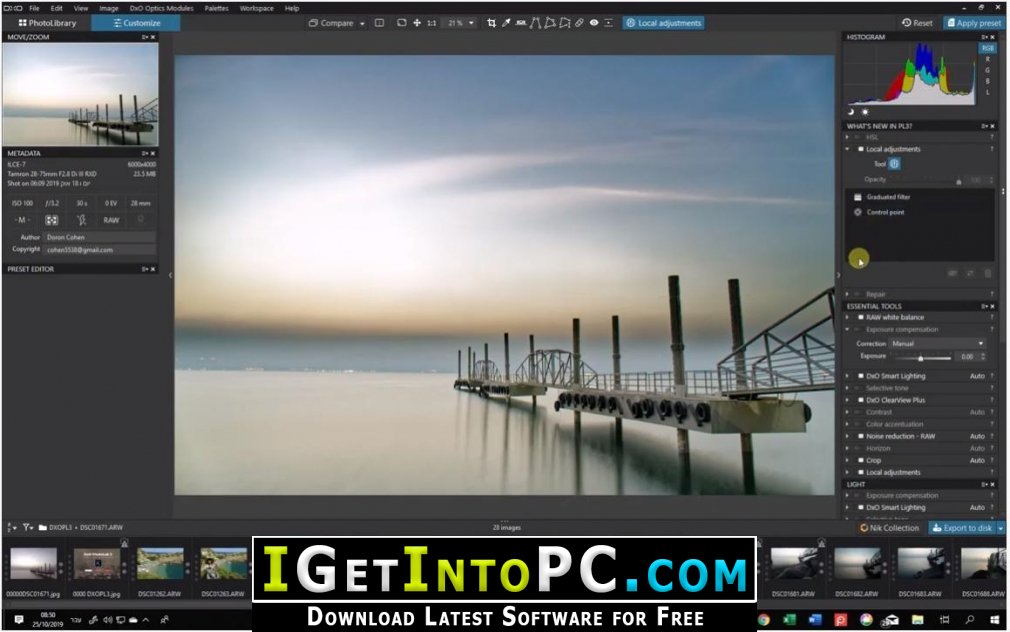Toggle Noise reduction - RAW correction

860,436
